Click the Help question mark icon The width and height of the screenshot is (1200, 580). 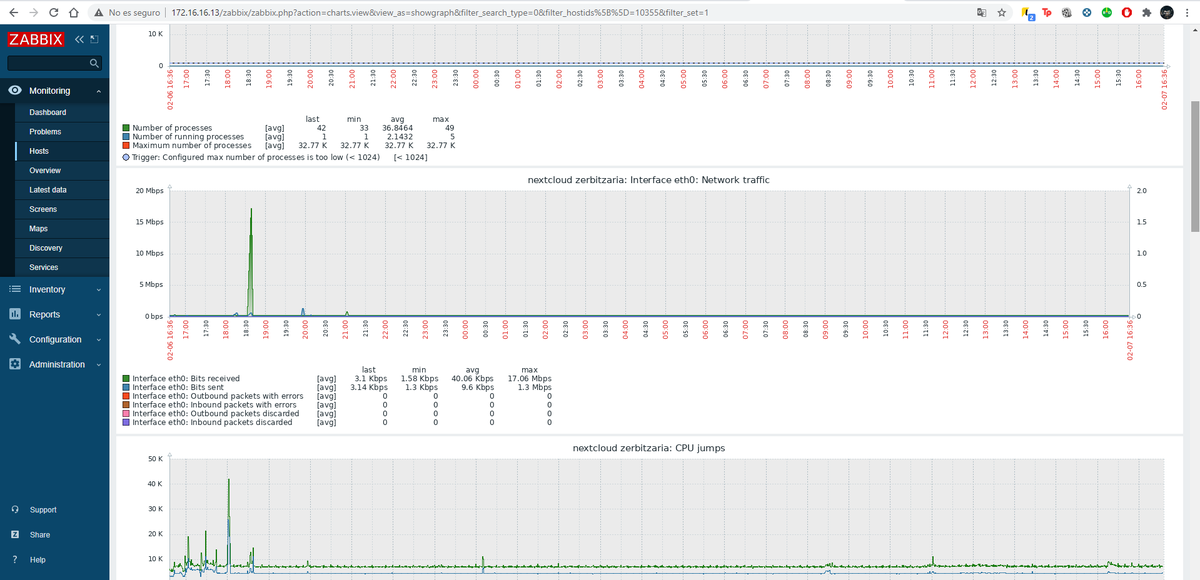coord(15,560)
